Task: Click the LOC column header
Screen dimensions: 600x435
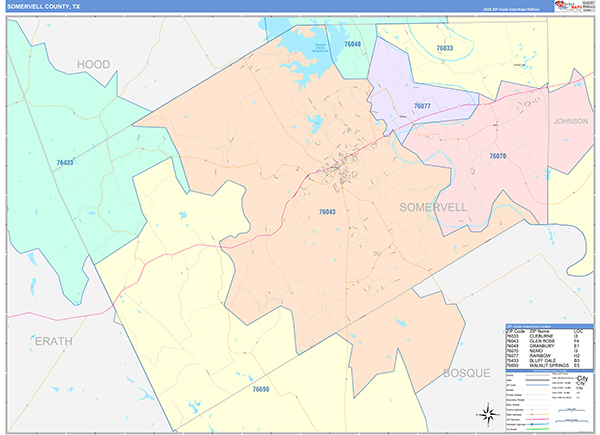Action: (578, 331)
